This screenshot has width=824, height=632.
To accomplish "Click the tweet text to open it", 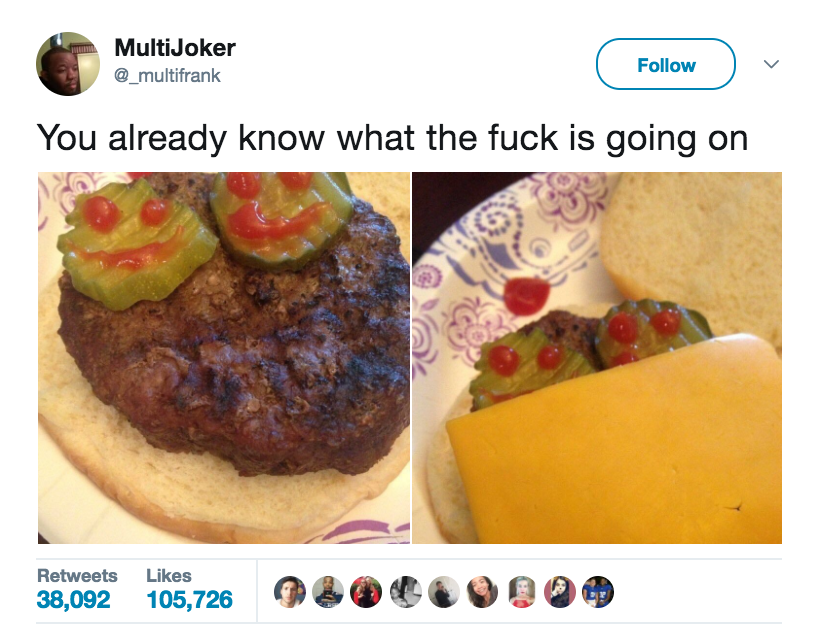I will (x=392, y=139).
